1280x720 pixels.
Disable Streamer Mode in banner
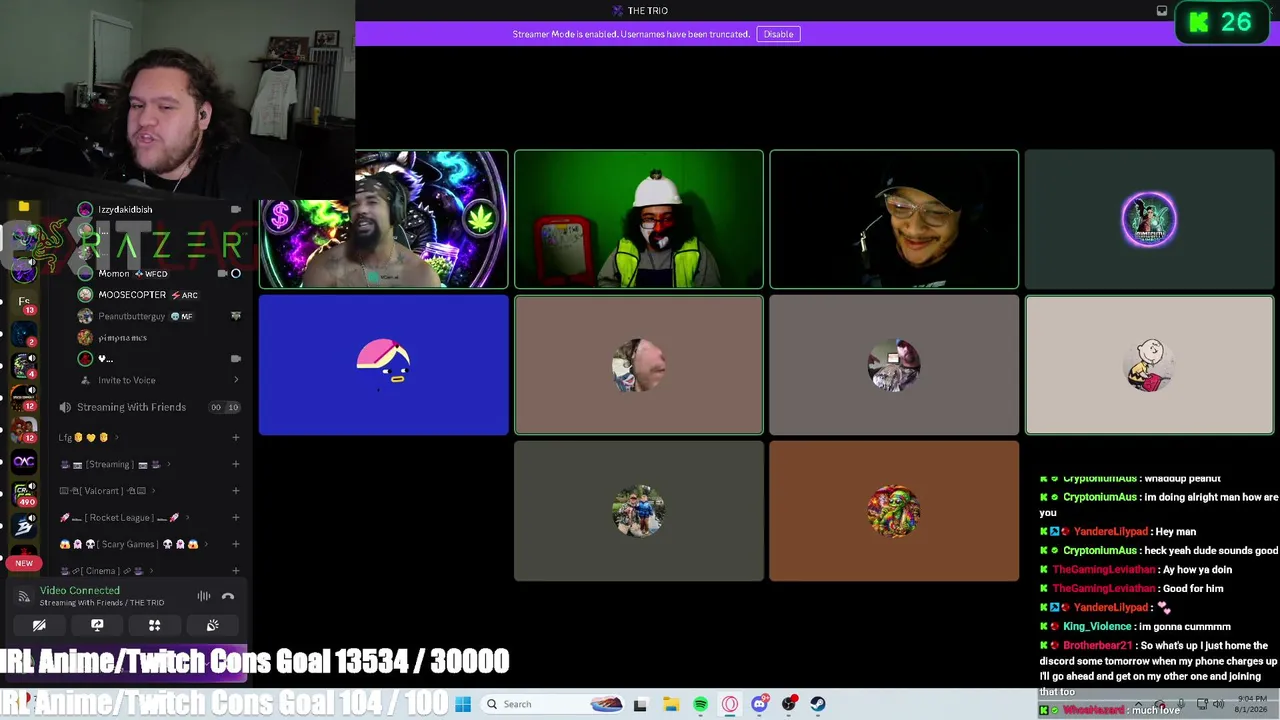coord(778,34)
